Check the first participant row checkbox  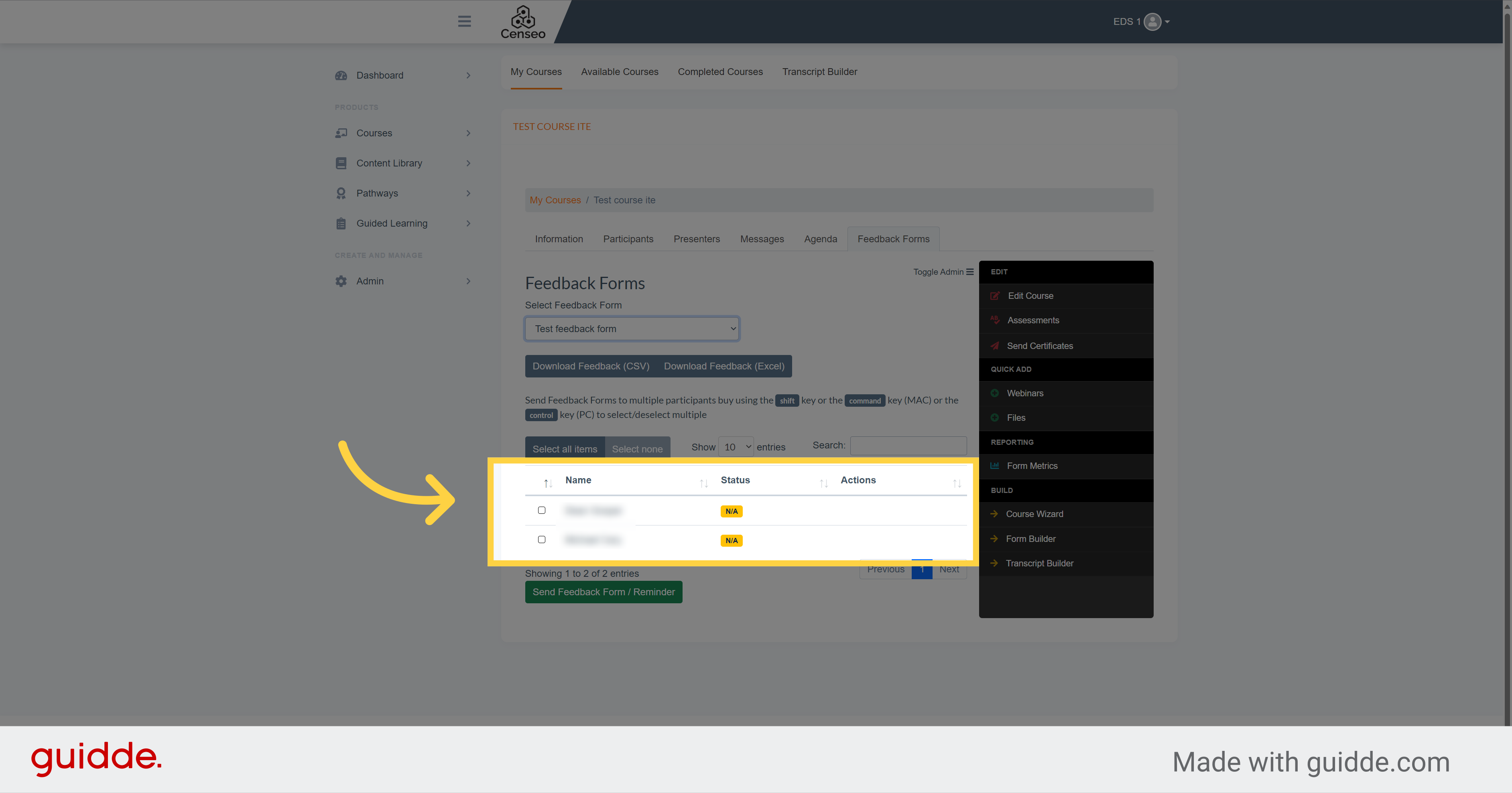(x=542, y=510)
